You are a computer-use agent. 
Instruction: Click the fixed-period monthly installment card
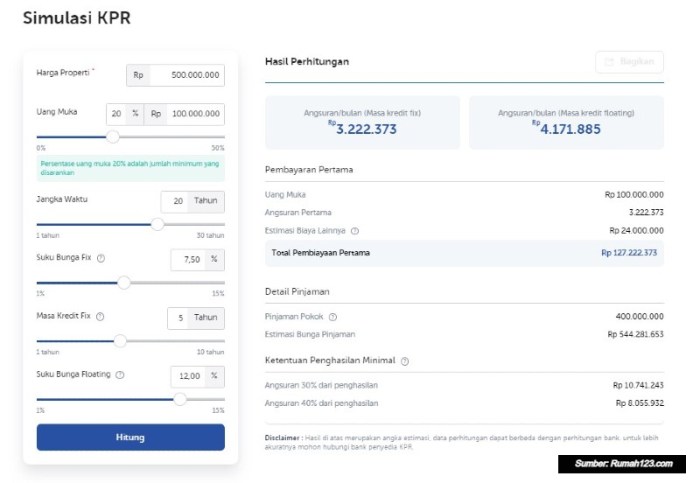click(362, 122)
